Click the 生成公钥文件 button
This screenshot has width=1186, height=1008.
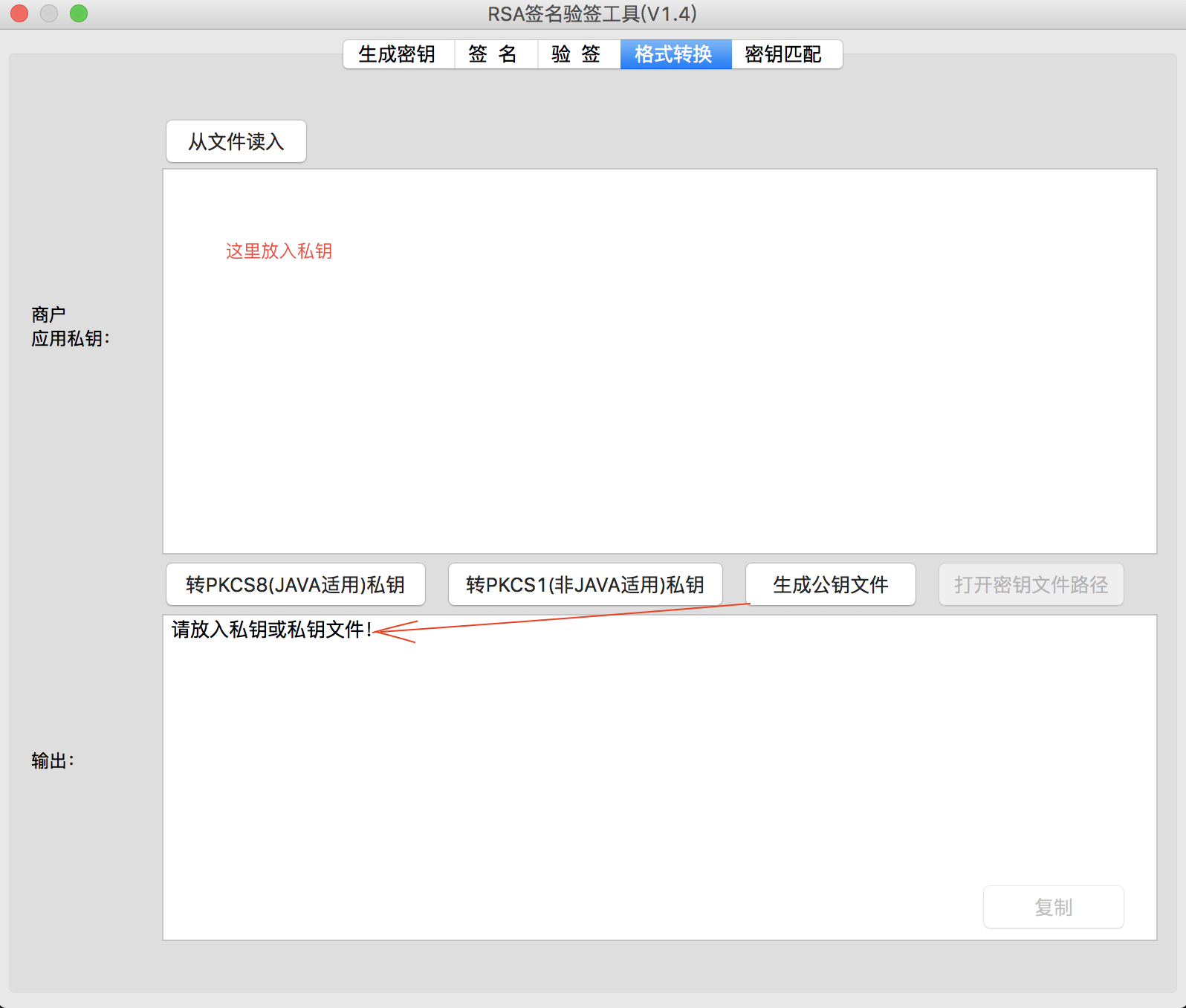click(831, 584)
